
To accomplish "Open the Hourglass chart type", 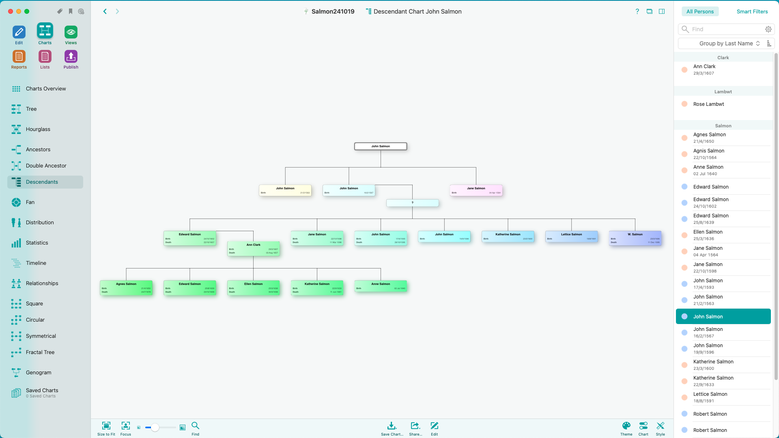I will (x=45, y=129).
